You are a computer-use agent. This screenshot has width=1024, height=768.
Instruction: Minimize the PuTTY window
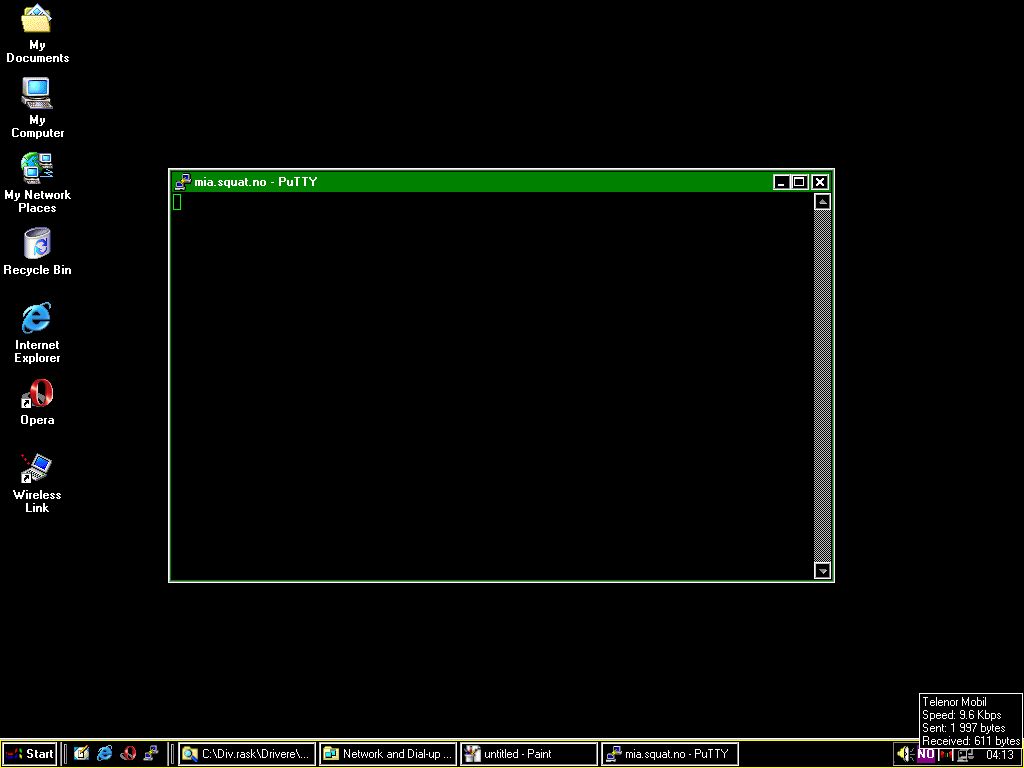(781, 182)
